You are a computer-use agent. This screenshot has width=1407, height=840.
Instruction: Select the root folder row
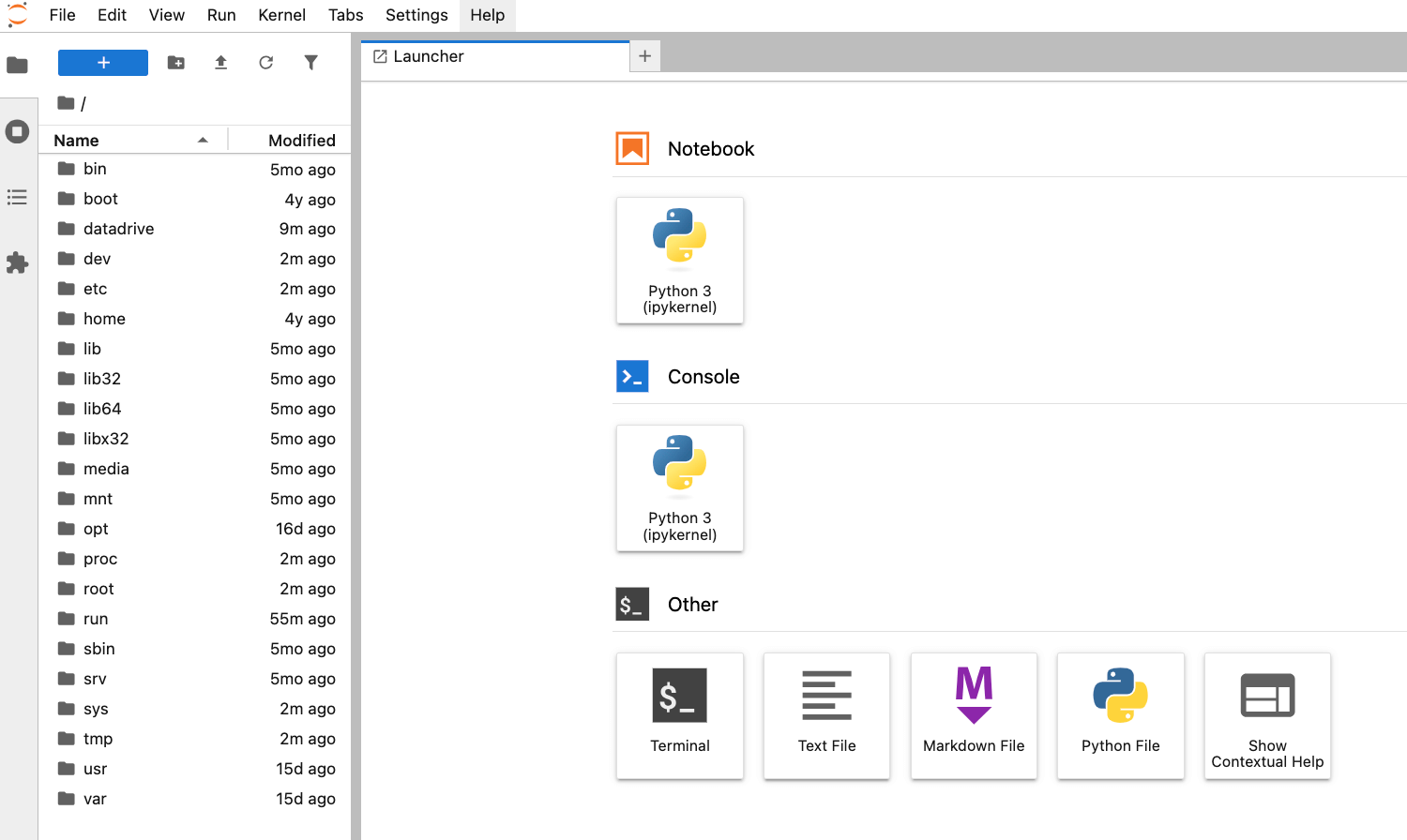[x=195, y=589]
